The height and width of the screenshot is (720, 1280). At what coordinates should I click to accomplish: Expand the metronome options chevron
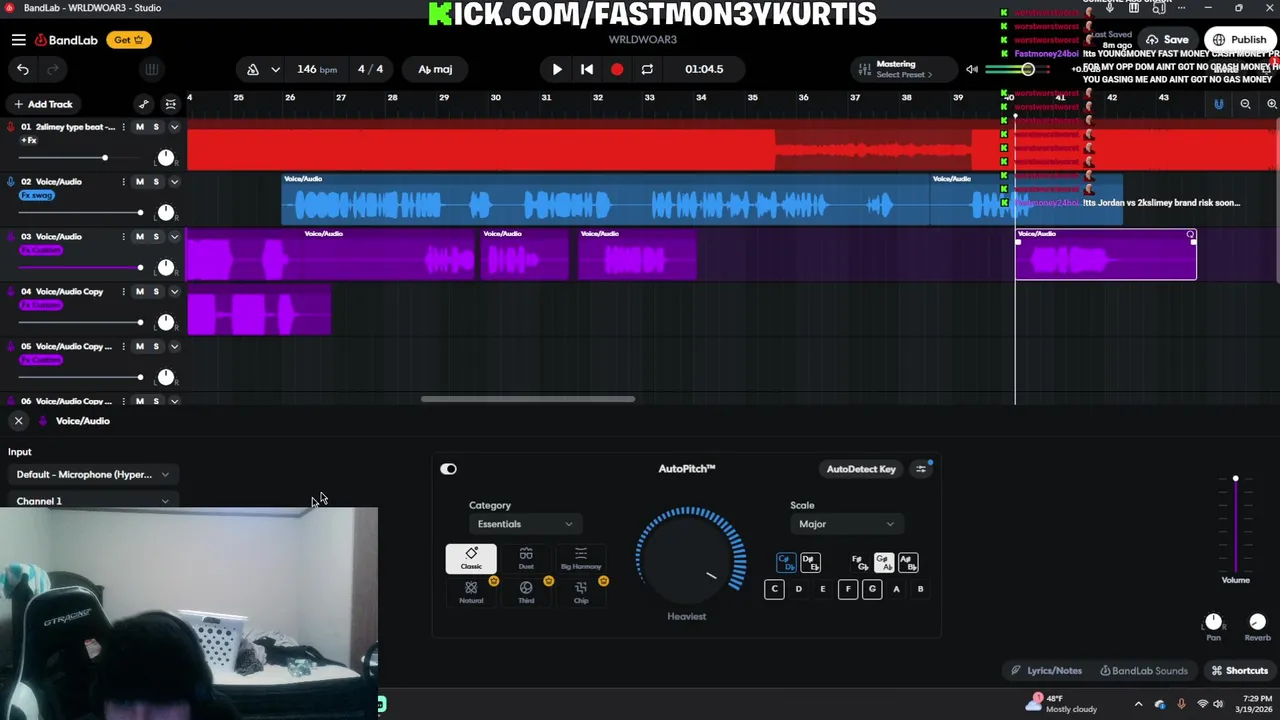tap(275, 69)
